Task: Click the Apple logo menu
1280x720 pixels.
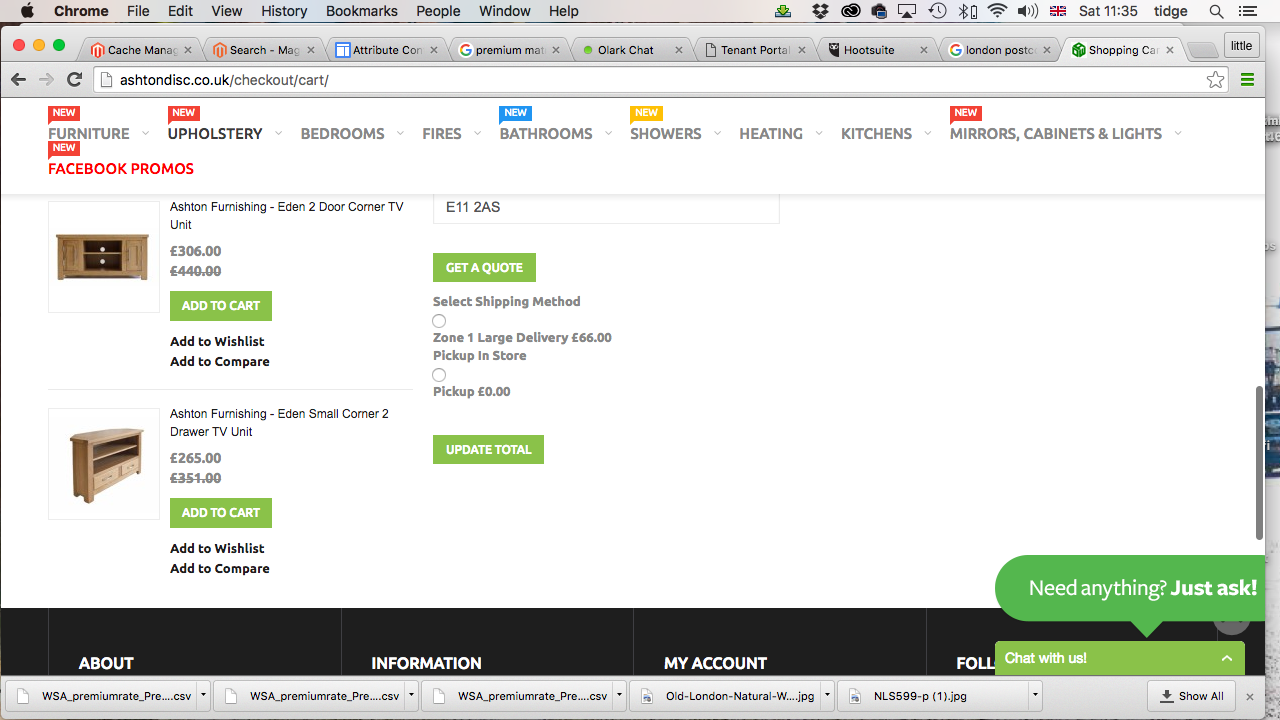Action: pos(27,11)
